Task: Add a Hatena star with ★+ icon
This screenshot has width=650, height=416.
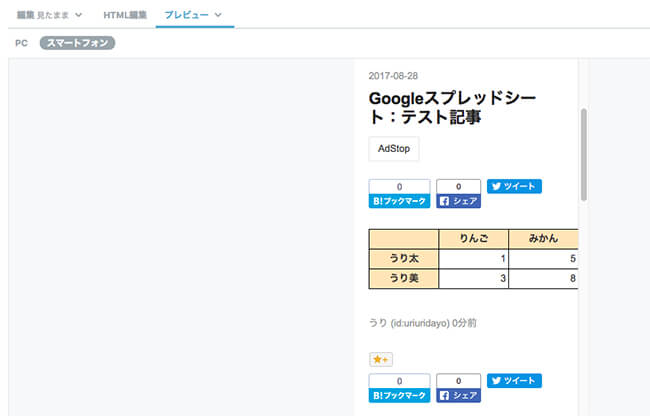Action: [381, 359]
